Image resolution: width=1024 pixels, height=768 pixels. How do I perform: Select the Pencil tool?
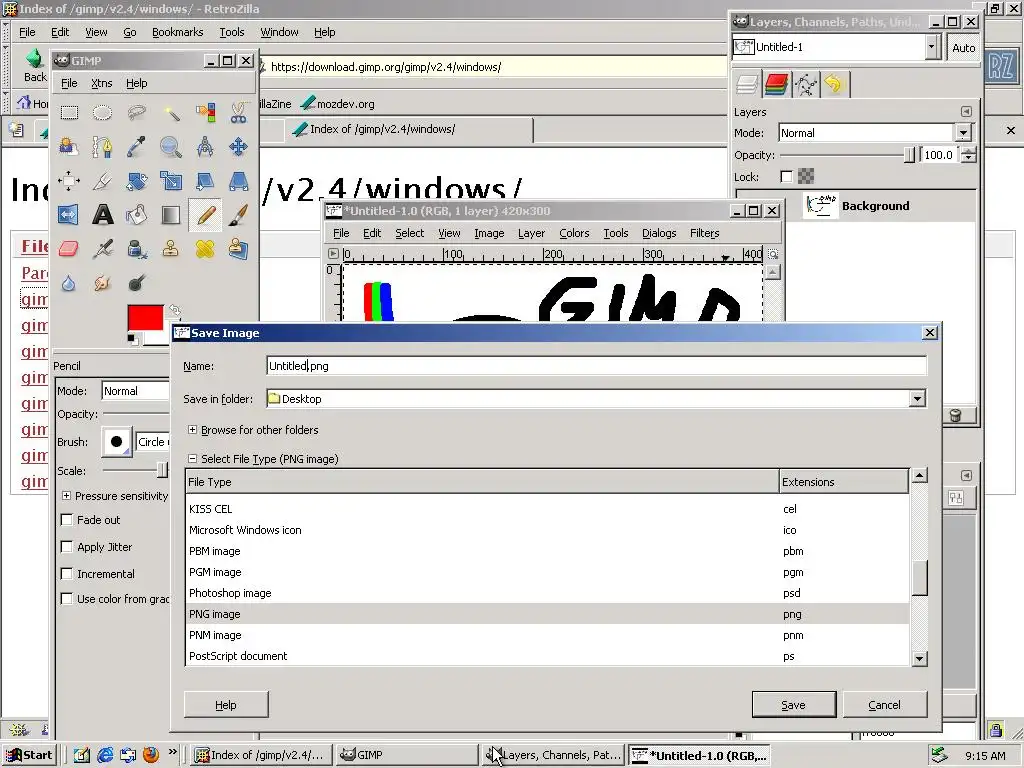click(205, 215)
